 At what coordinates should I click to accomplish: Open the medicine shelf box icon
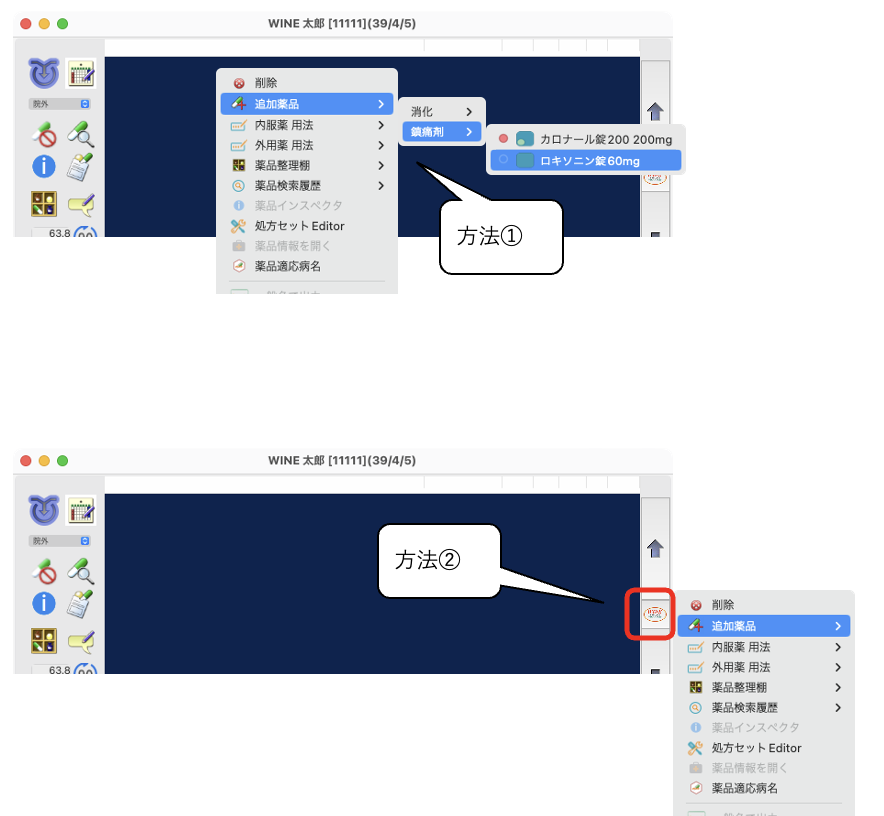pyautogui.click(x=44, y=203)
